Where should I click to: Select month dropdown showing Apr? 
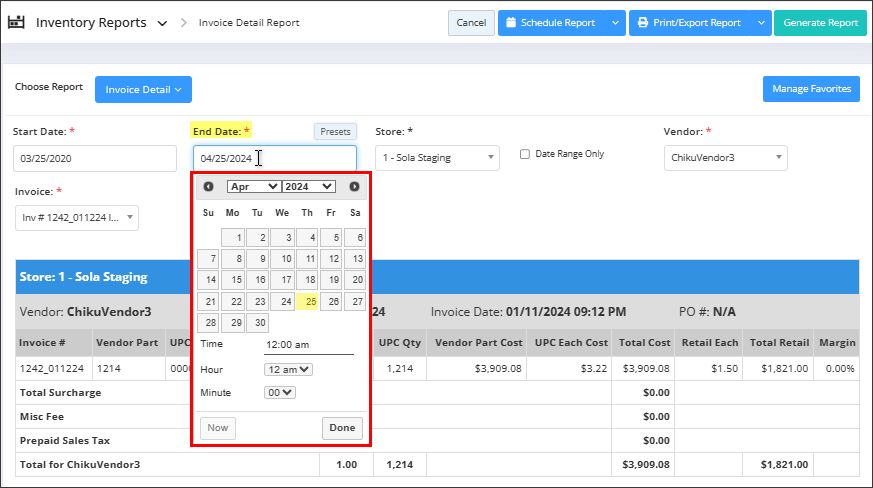pyautogui.click(x=253, y=186)
